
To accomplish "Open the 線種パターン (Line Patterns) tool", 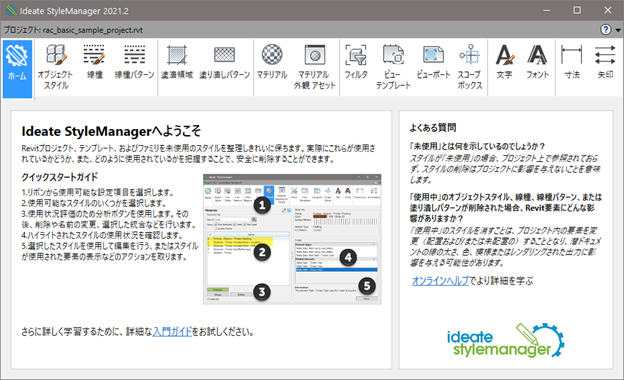I will [135, 62].
